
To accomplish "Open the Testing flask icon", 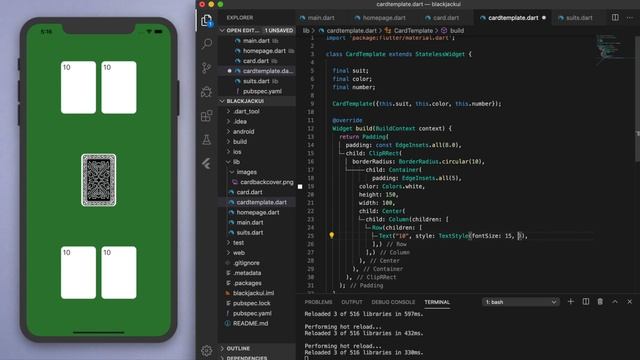I will pos(207,140).
